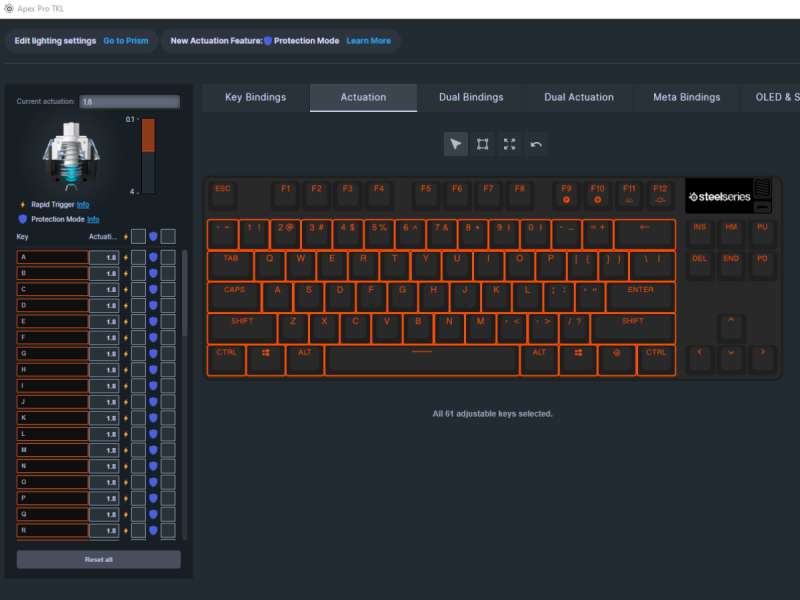Viewport: 800px width, 600px height.
Task: Open the Protection Mode Info link
Action: 93,219
